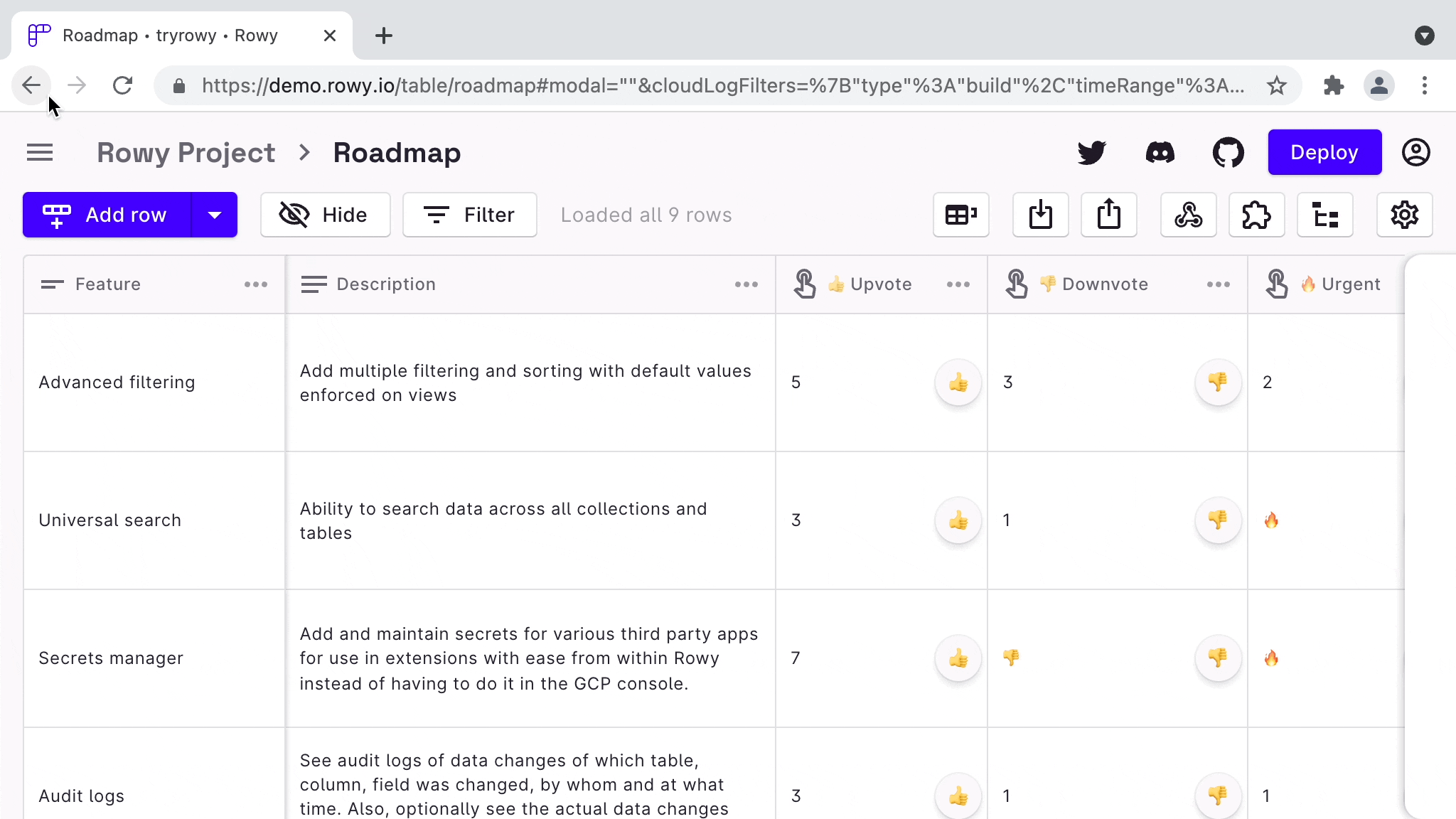The width and height of the screenshot is (1456, 819).
Task: Select the Roadmap browser tab
Action: (182, 36)
